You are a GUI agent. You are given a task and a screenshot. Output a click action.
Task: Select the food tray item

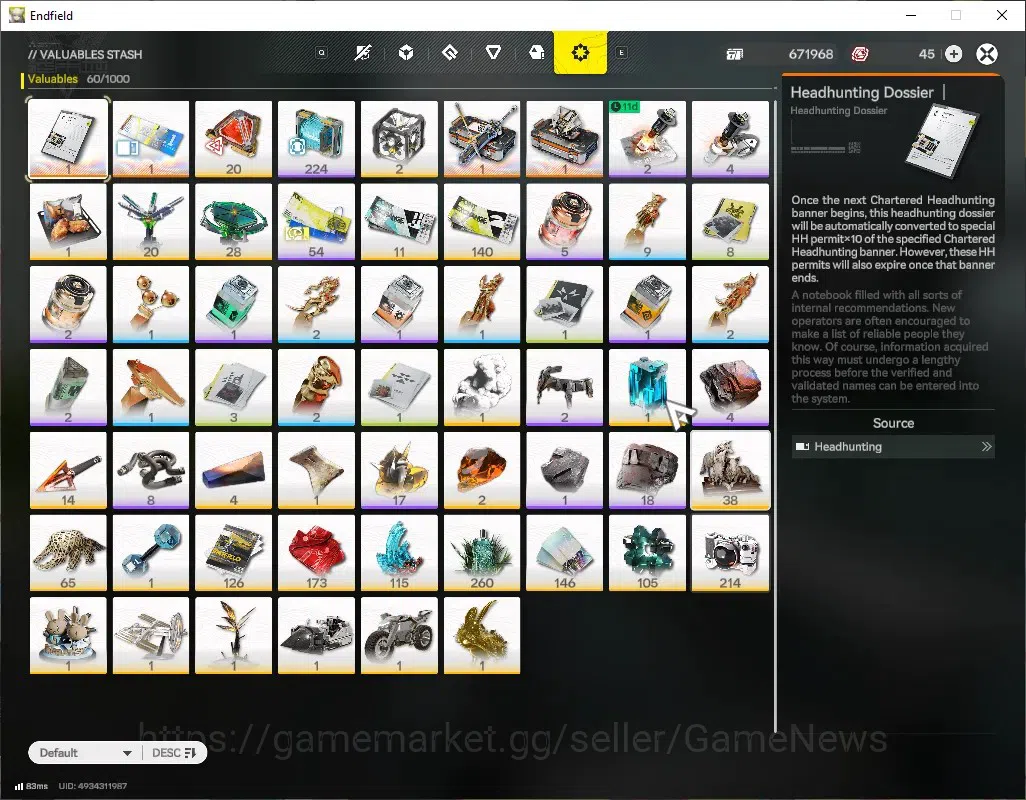(x=68, y=222)
